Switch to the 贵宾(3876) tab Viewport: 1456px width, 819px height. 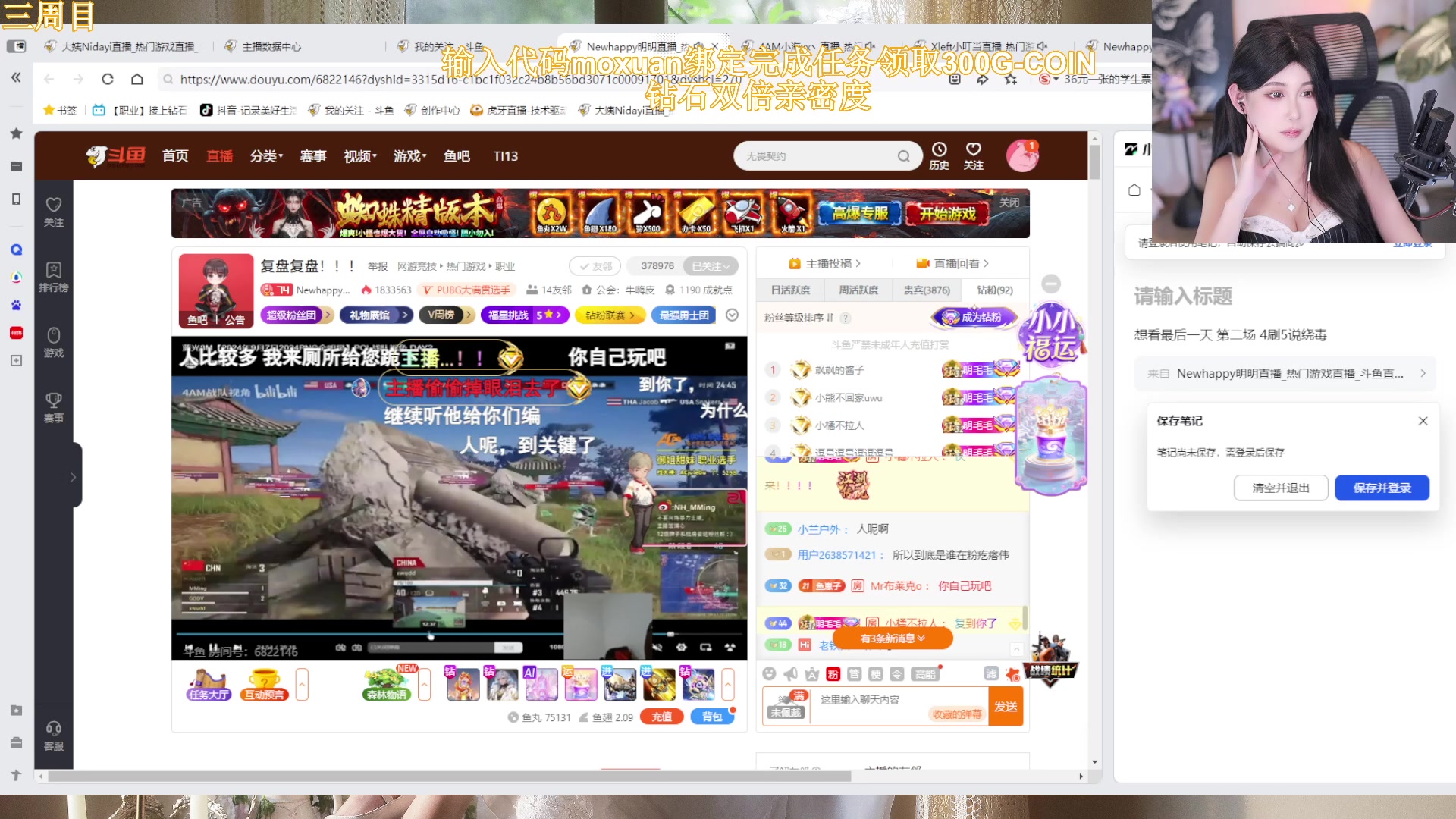[x=926, y=290]
